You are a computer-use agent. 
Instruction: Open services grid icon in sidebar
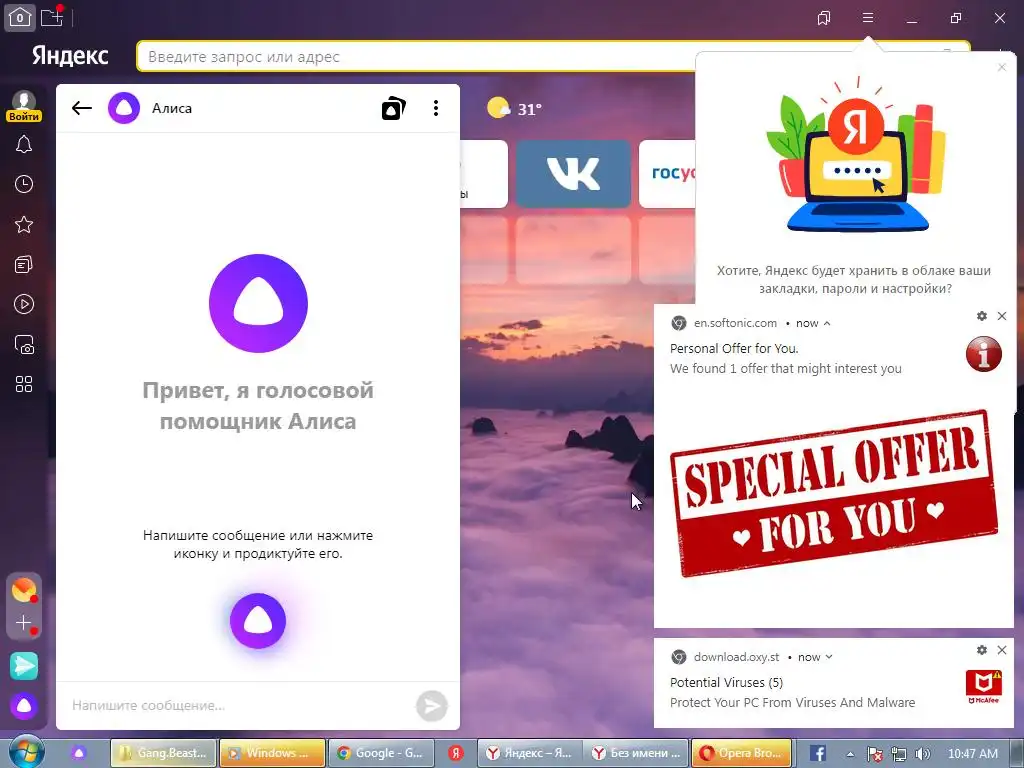pyautogui.click(x=24, y=384)
